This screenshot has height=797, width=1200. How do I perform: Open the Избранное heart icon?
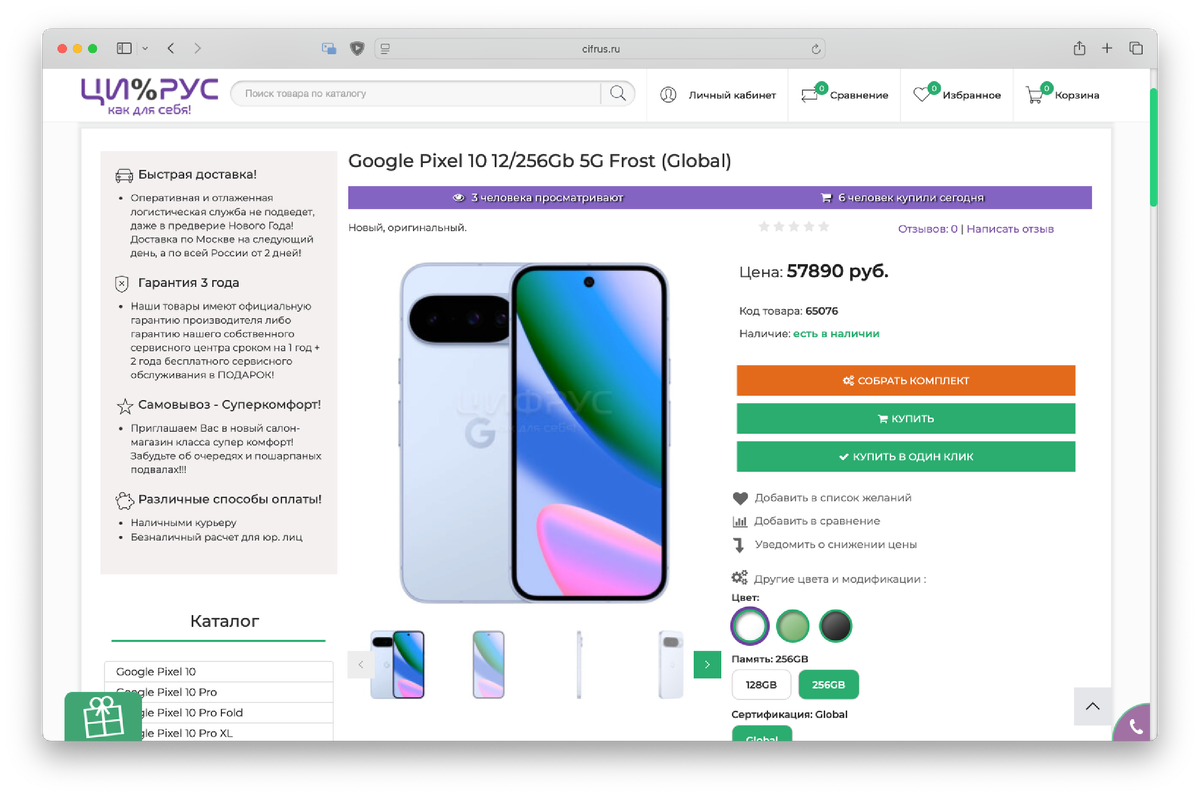[924, 94]
